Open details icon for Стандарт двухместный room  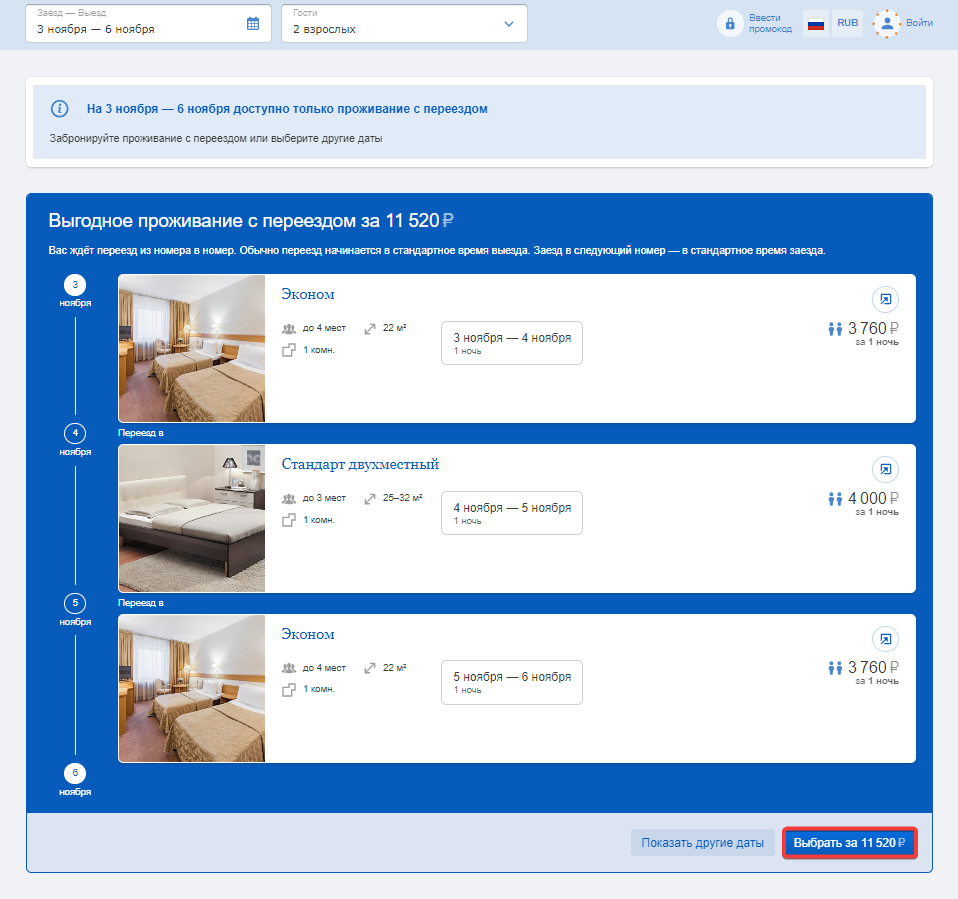point(885,469)
